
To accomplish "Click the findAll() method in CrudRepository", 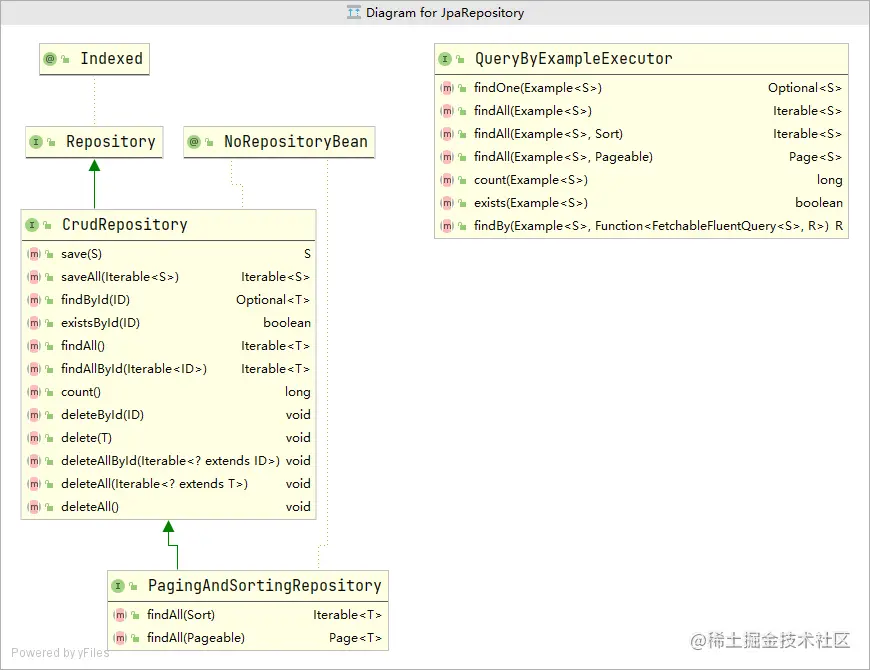I will [83, 346].
